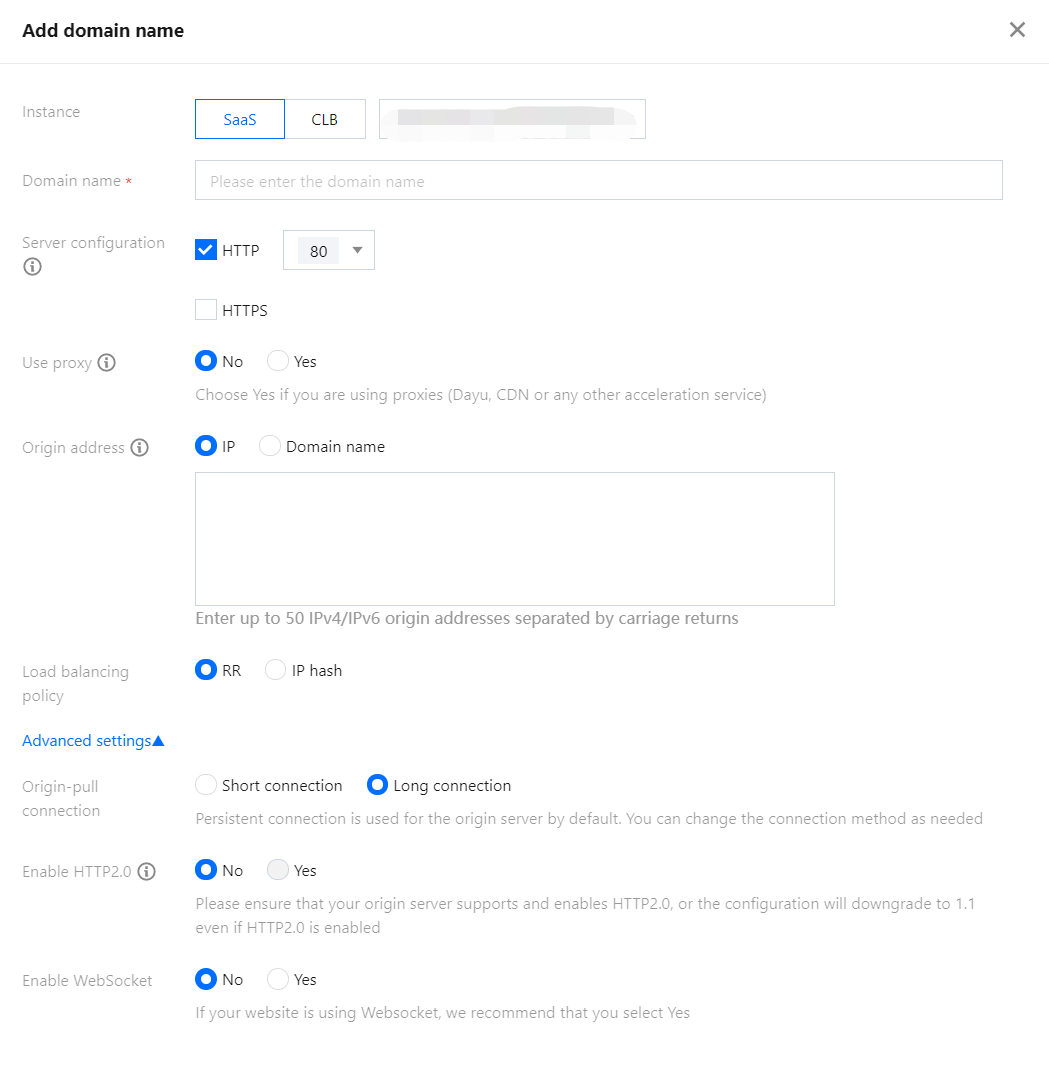Screen dimensions: 1049x1075
Task: Click the Domain name input field
Action: coord(598,181)
